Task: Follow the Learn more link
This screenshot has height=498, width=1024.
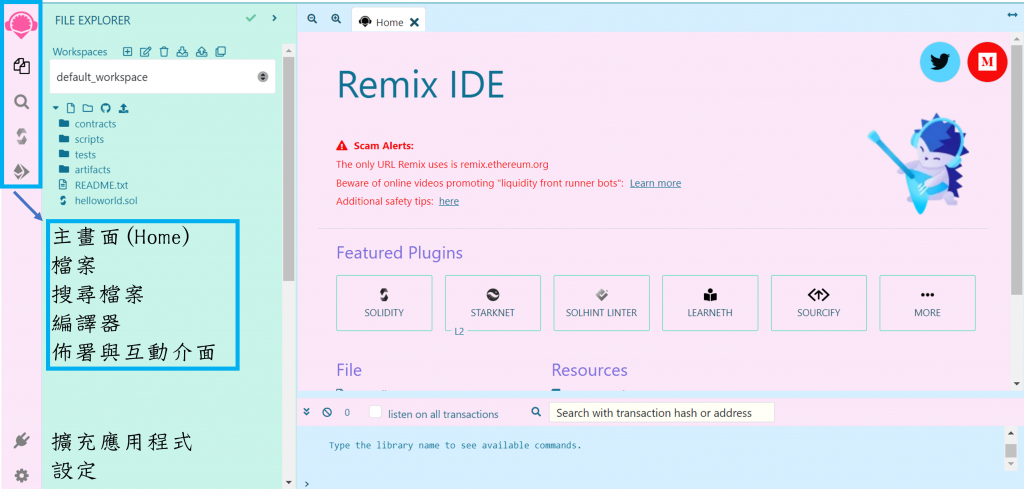Action: pyautogui.click(x=655, y=183)
